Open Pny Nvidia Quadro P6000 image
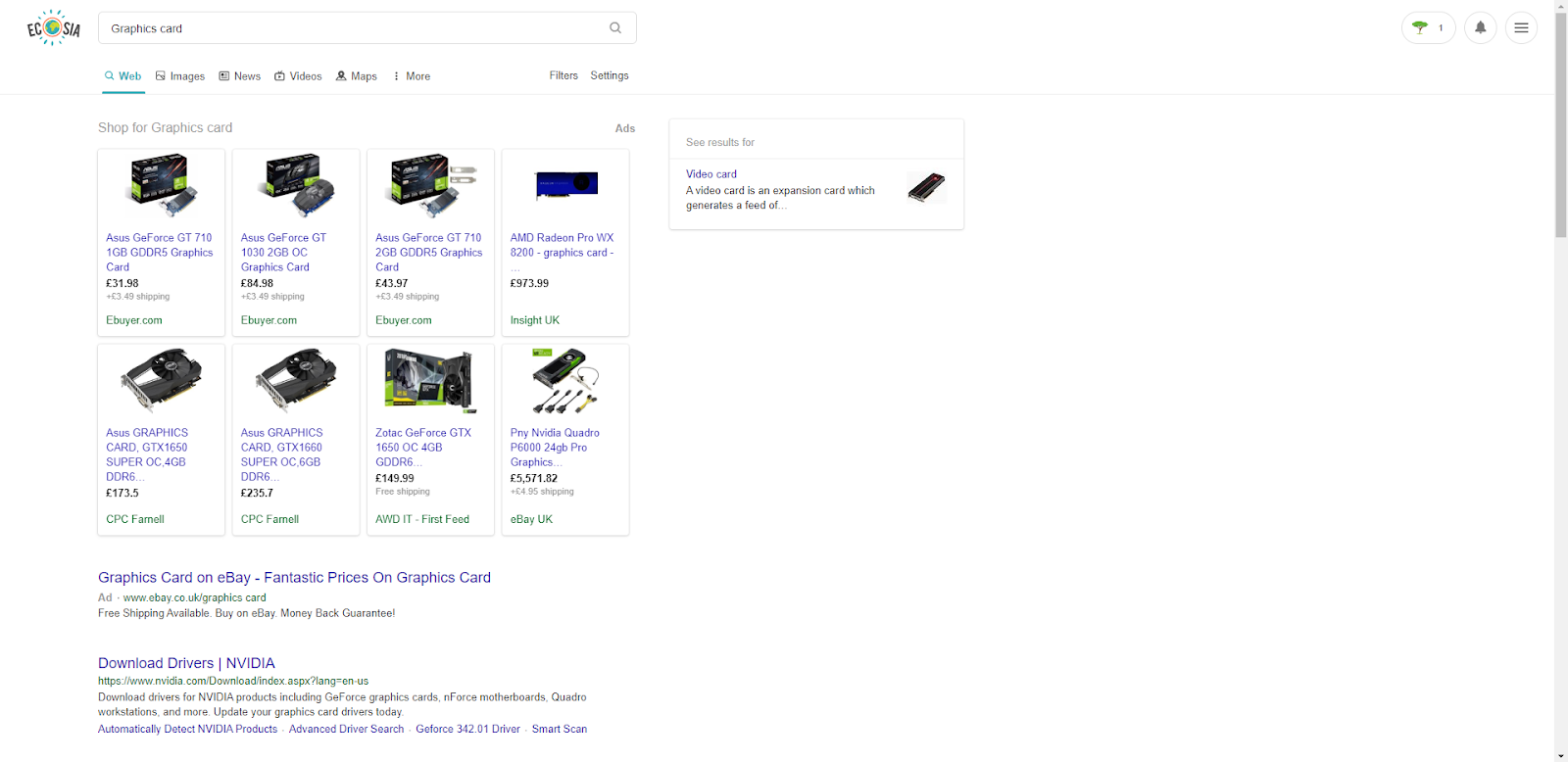Screen dimensions: 1568x762 [x=565, y=381]
